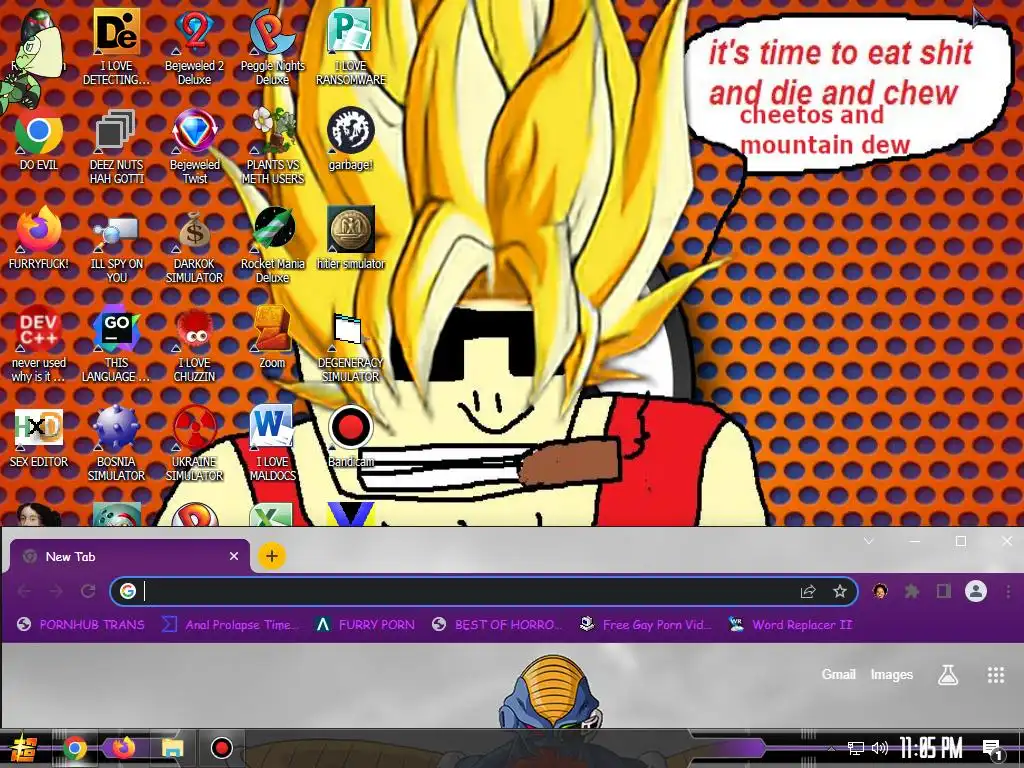The image size is (1024, 768).
Task: Open the volume control in the tray
Action: click(880, 748)
